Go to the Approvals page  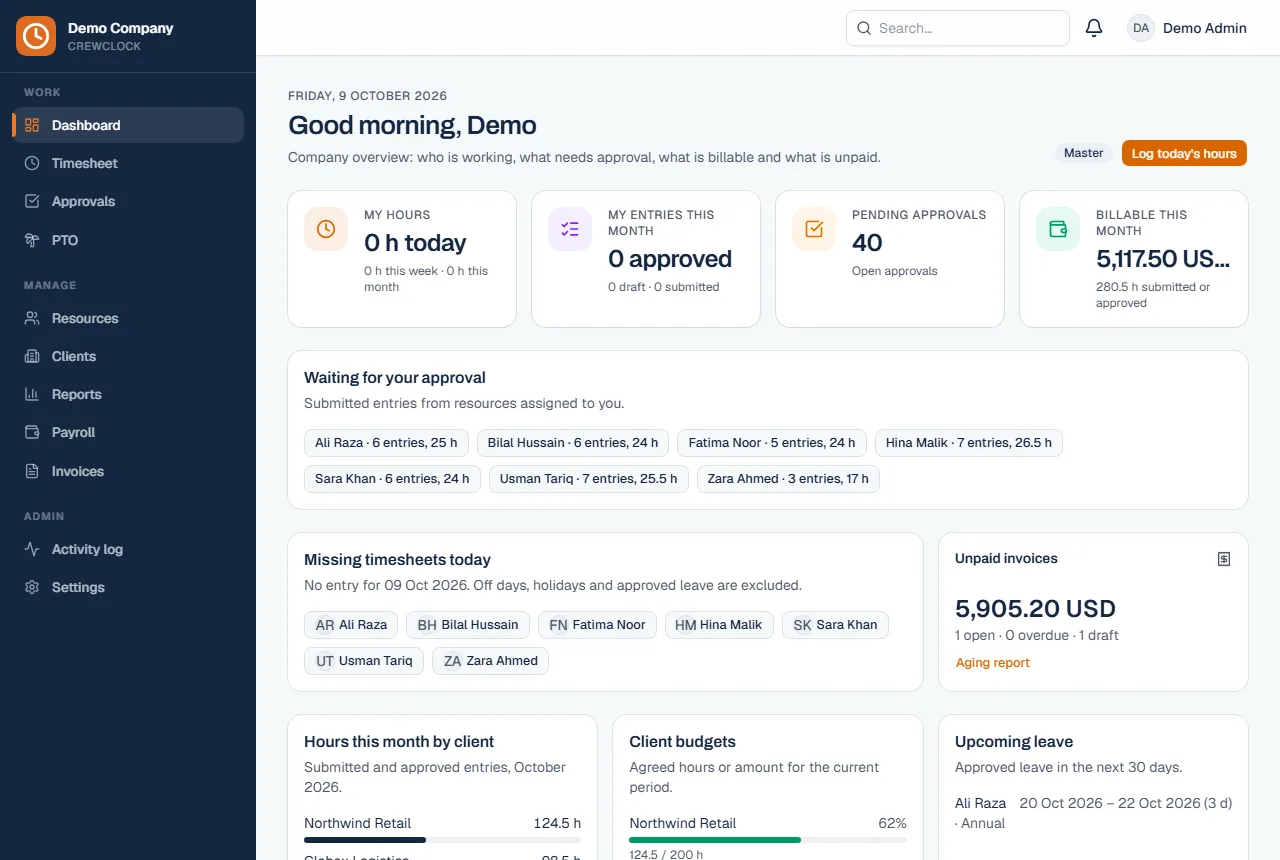click(128, 201)
